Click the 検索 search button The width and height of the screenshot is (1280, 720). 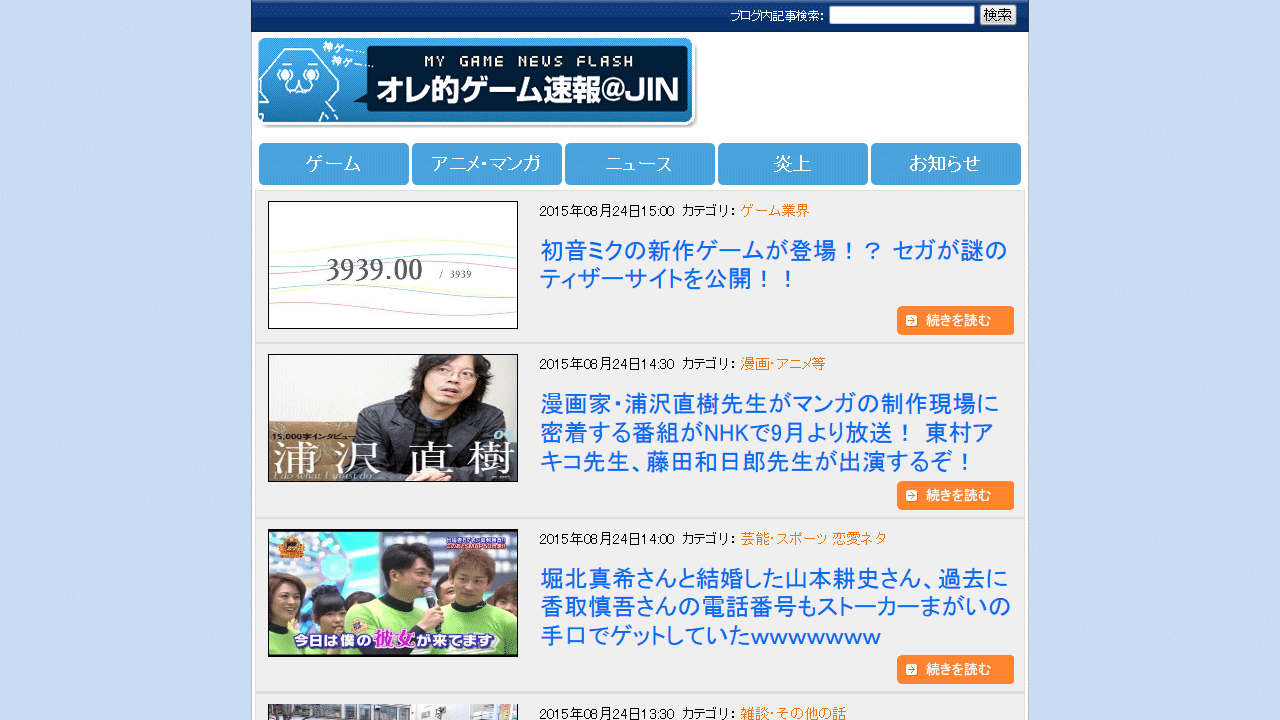pos(996,14)
